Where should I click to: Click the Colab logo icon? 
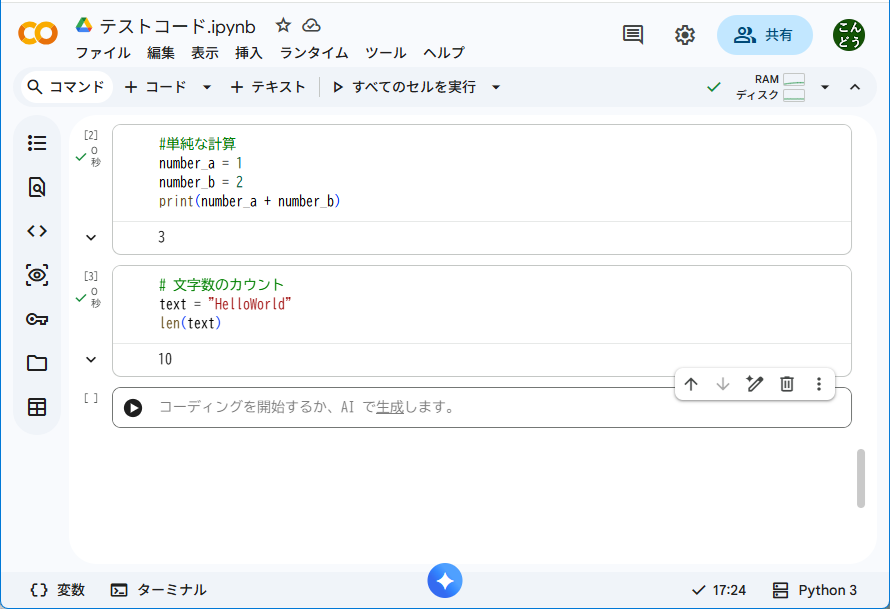coord(38,33)
